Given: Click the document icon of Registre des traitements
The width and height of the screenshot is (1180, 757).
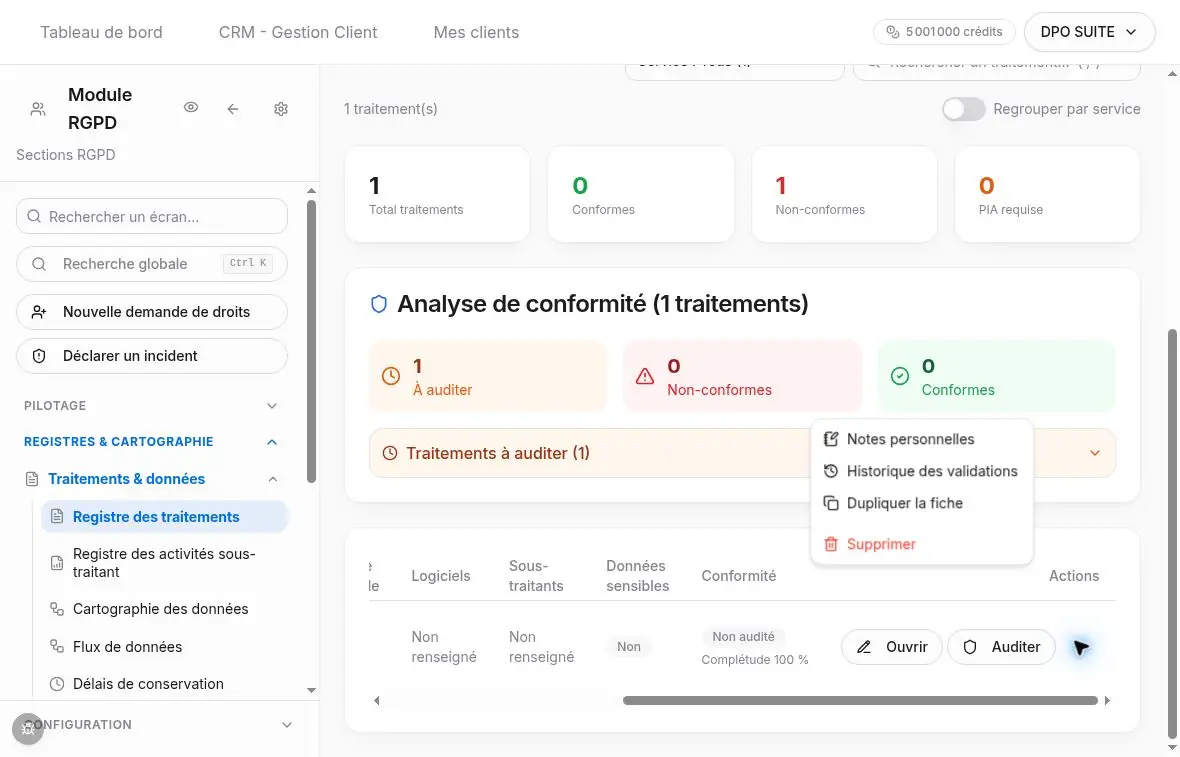Looking at the screenshot, I should pyautogui.click(x=57, y=516).
